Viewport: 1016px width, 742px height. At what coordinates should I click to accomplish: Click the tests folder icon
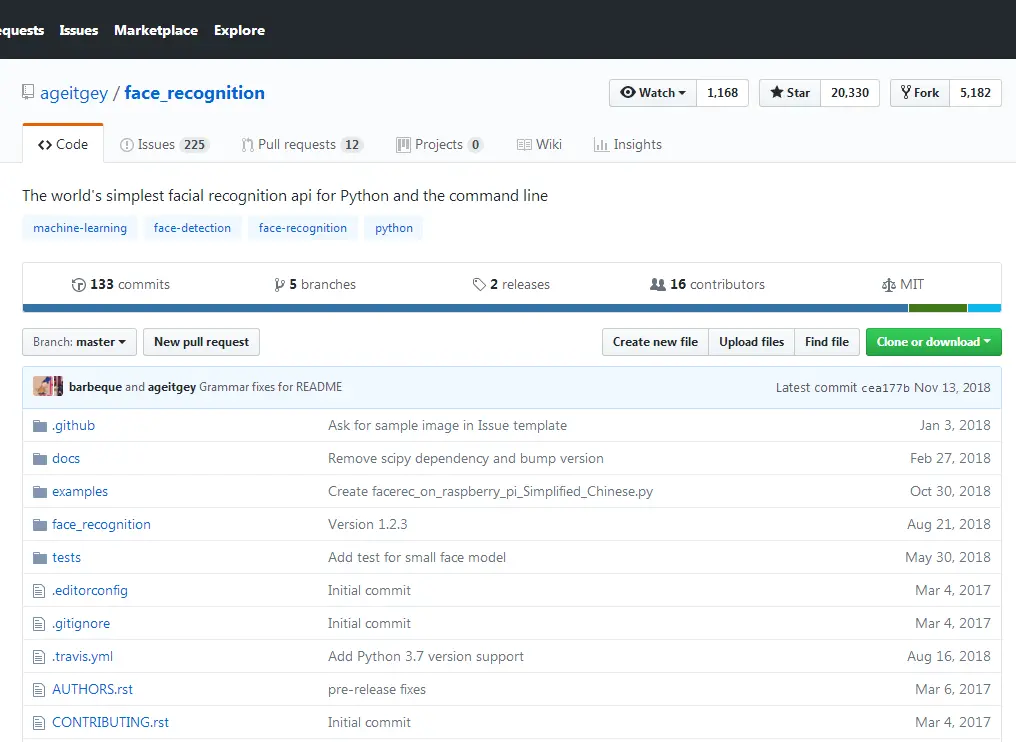[x=40, y=558]
